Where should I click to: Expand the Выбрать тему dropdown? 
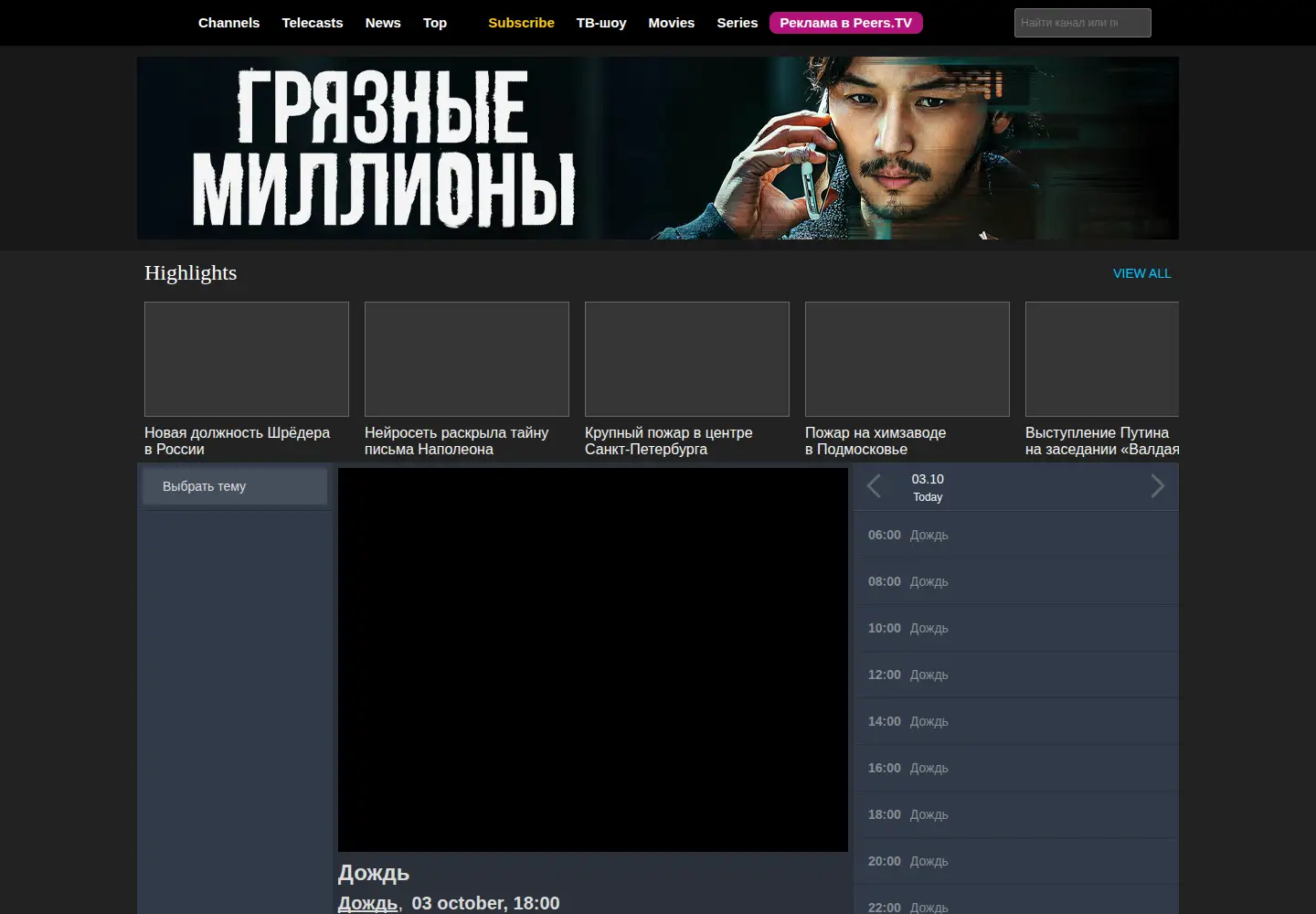point(235,486)
